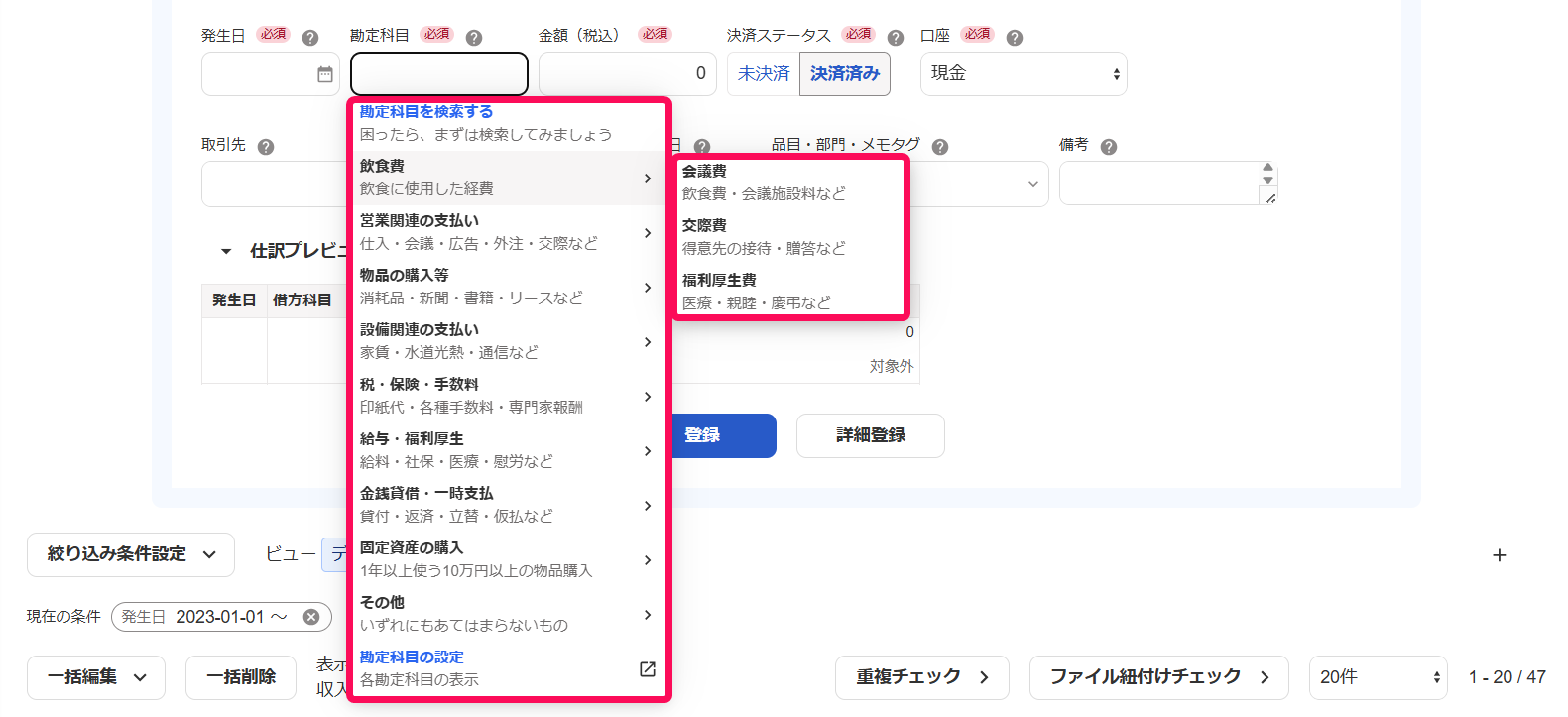Expand 給与・福利厚生 category
1568x717 pixels.
(x=507, y=450)
